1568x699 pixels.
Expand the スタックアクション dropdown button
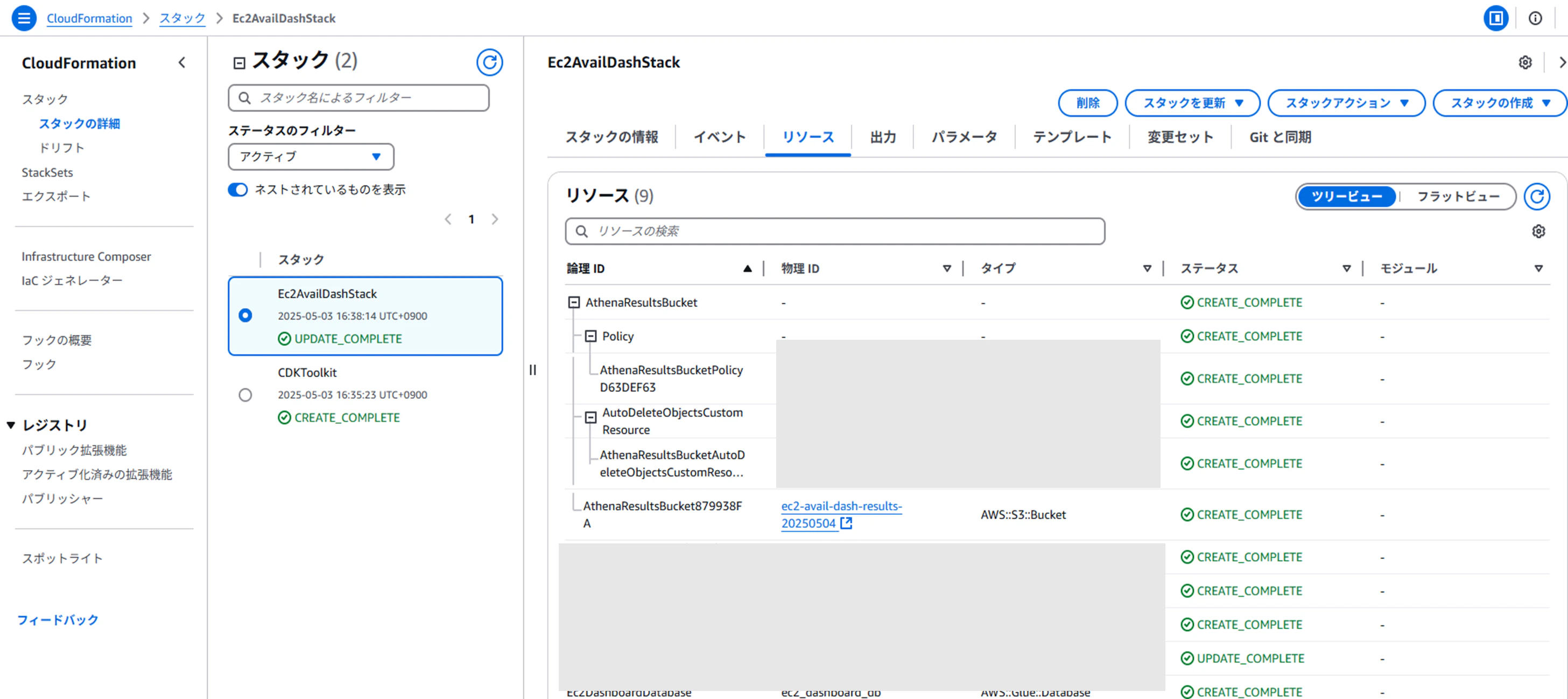click(1346, 103)
